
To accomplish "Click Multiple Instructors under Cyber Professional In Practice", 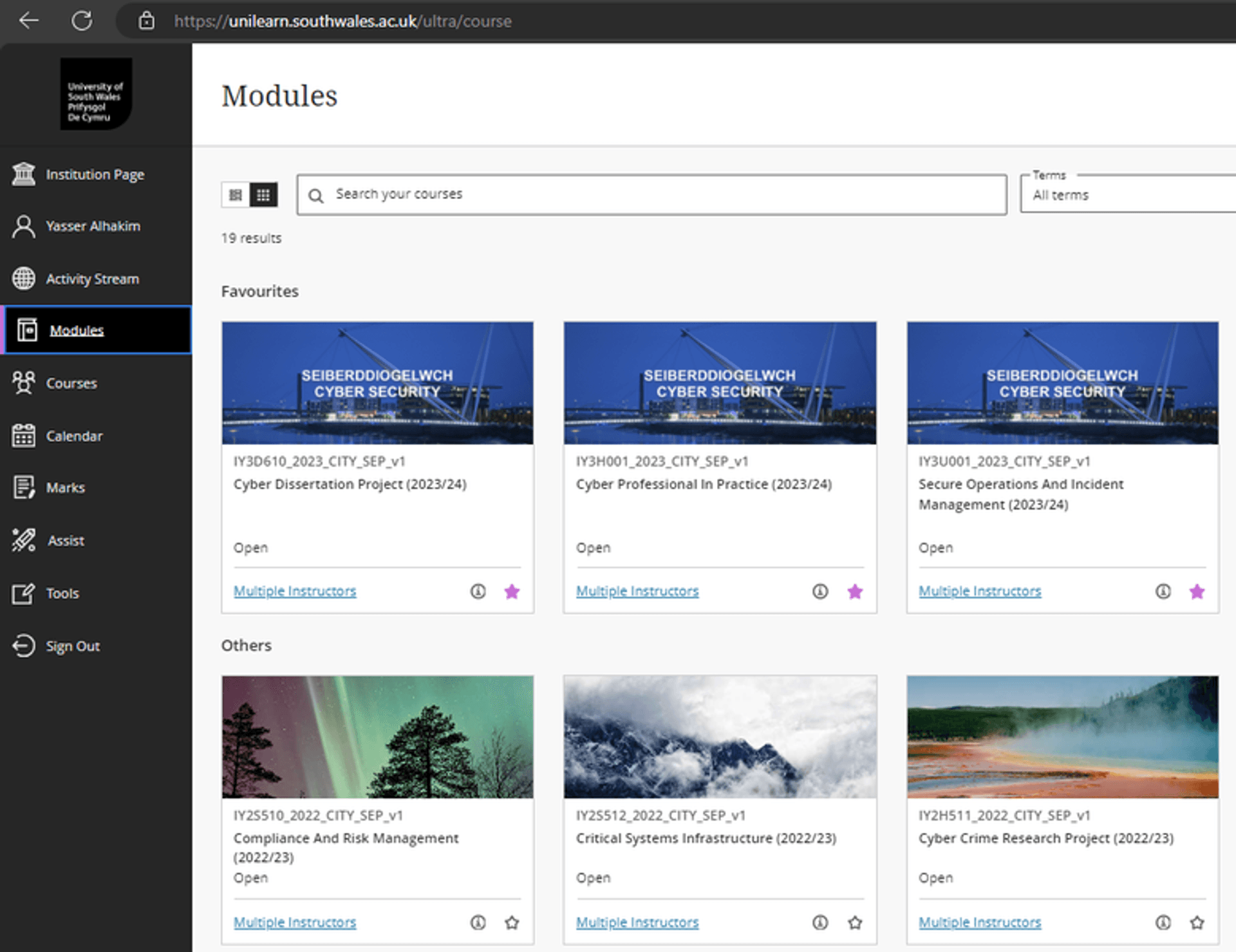I will click(x=637, y=591).
